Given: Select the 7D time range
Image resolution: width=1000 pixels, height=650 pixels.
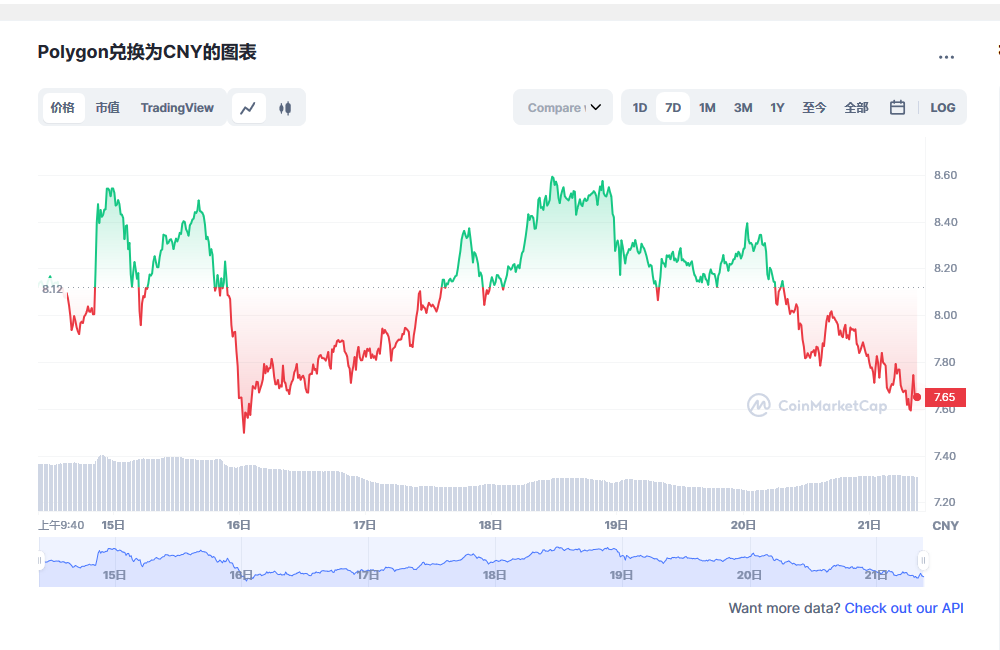Looking at the screenshot, I should point(673,107).
